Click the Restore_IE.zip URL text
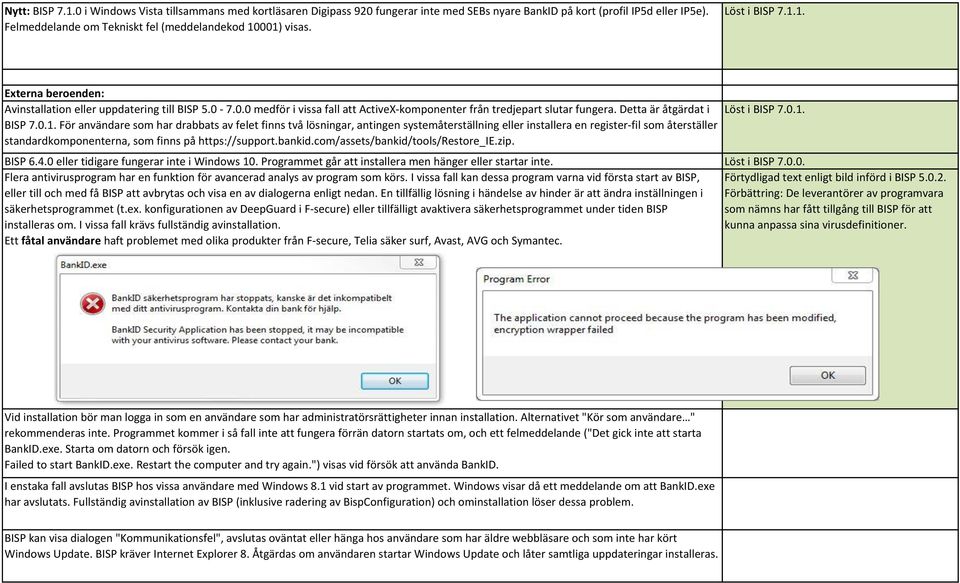This screenshot has height=583, width=960. [x=356, y=140]
